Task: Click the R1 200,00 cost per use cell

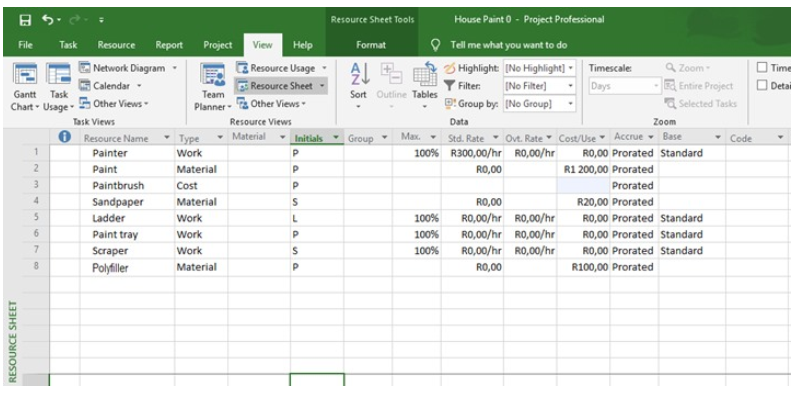Action: (x=583, y=169)
